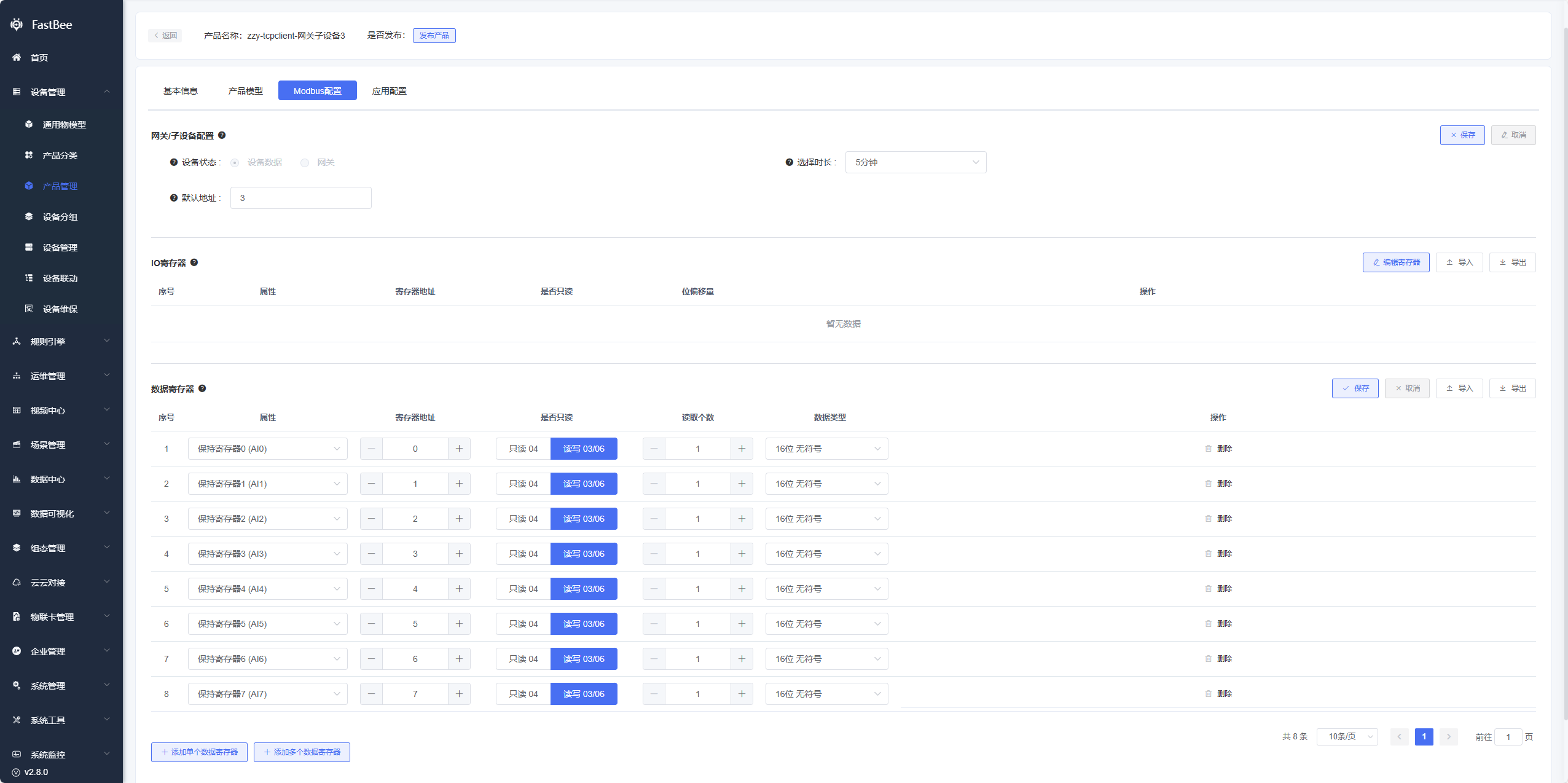Click the FastBee logo icon
This screenshot has width=1568, height=783.
(17, 25)
